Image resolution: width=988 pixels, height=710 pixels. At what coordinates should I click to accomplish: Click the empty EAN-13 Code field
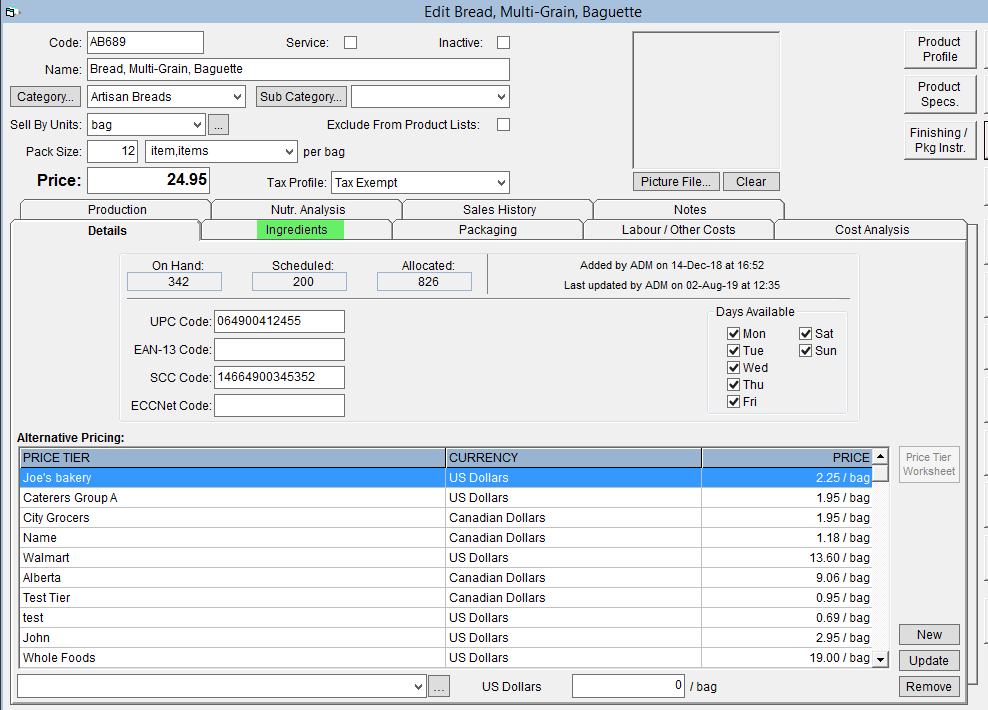(x=279, y=350)
